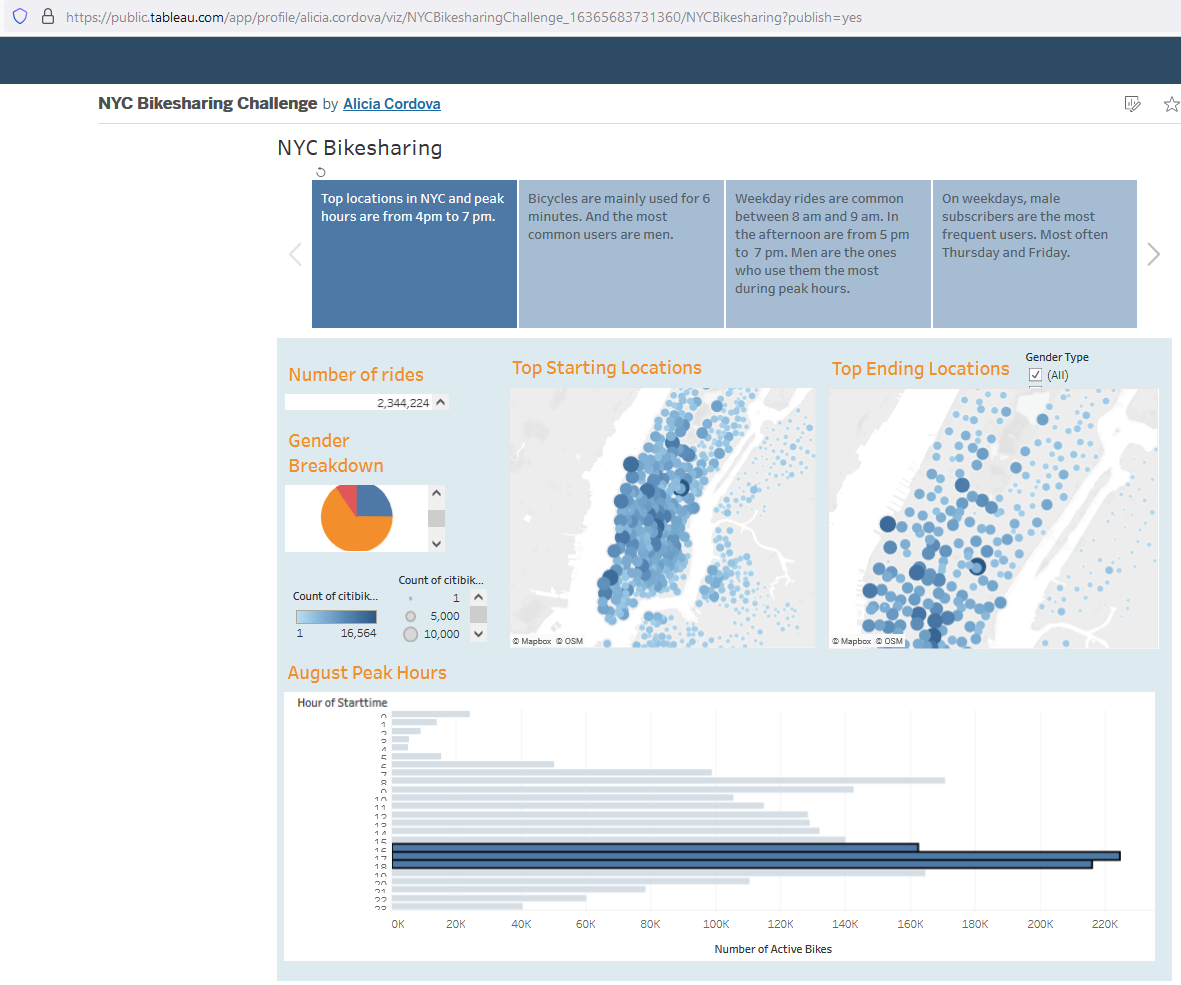
Task: Click Mapbox attribution on starting locations map
Action: pos(532,641)
